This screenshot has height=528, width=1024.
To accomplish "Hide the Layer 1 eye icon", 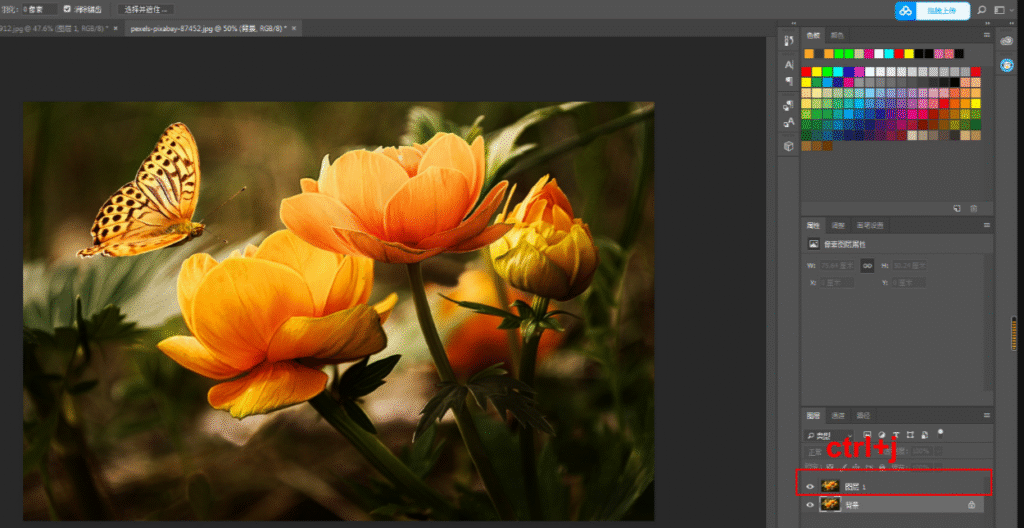I will (810, 486).
